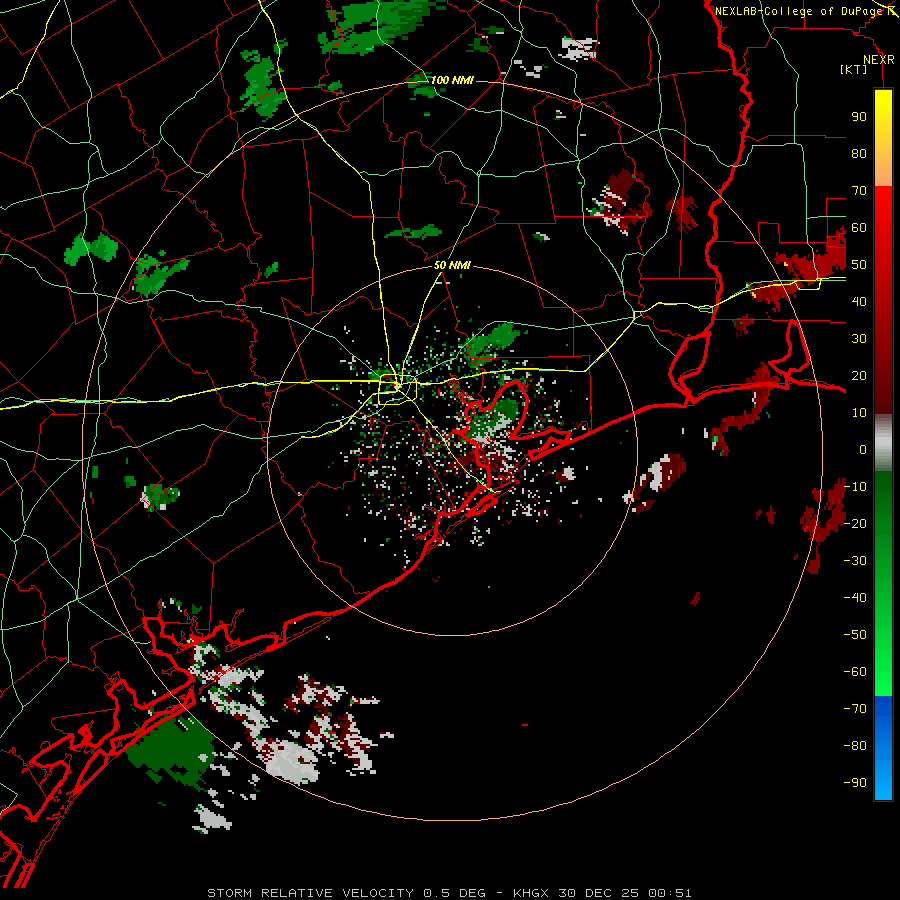Click the "30 DEC 25" date in caption
900x900 pixels.
[x=599, y=893]
